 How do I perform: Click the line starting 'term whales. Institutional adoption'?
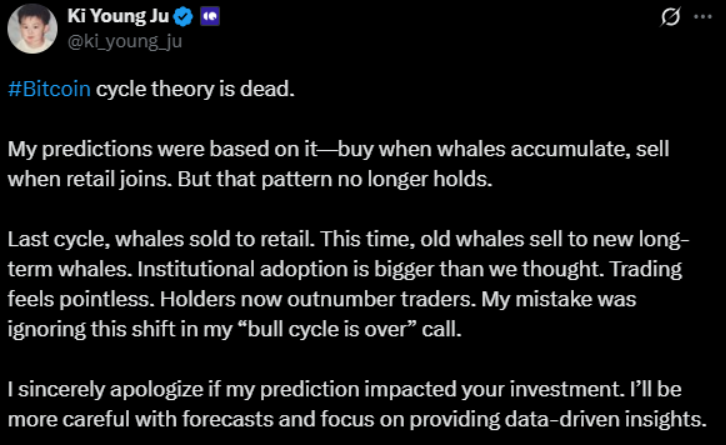pyautogui.click(x=345, y=269)
